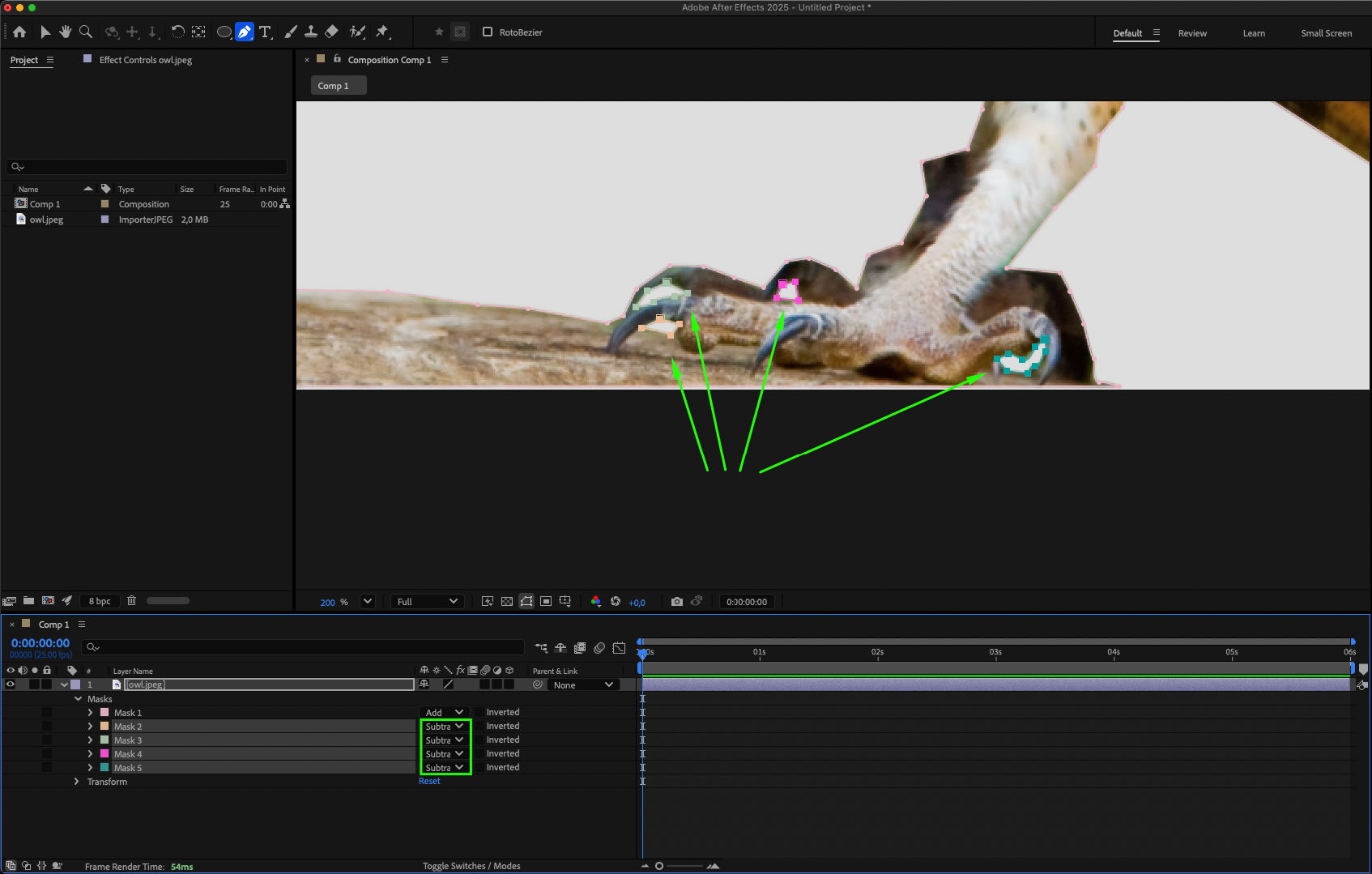Viewport: 1372px width, 874px height.
Task: Expand the Mask 3 properties
Action: 90,740
